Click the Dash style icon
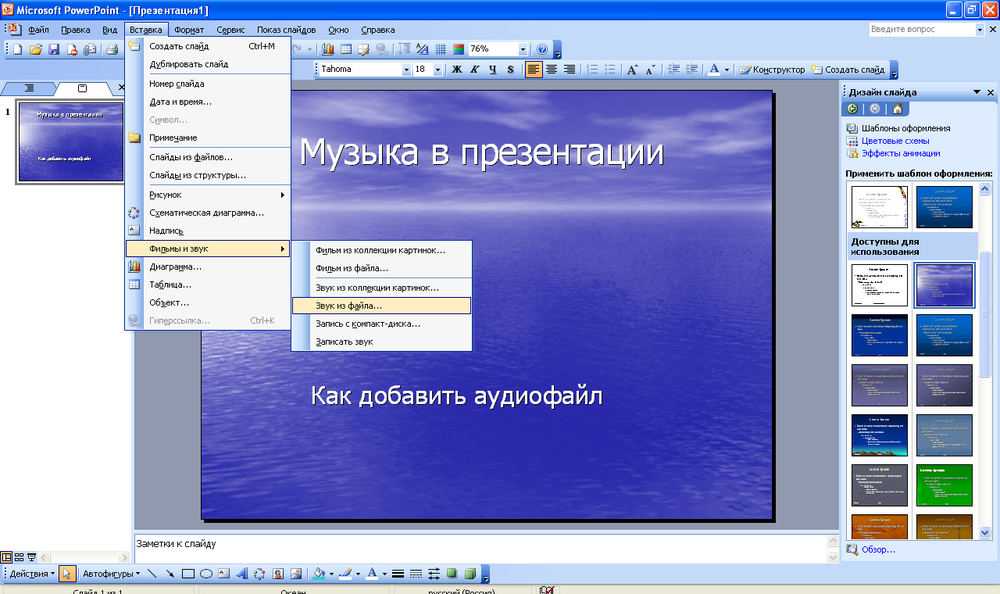The image size is (1000, 594). 416,574
